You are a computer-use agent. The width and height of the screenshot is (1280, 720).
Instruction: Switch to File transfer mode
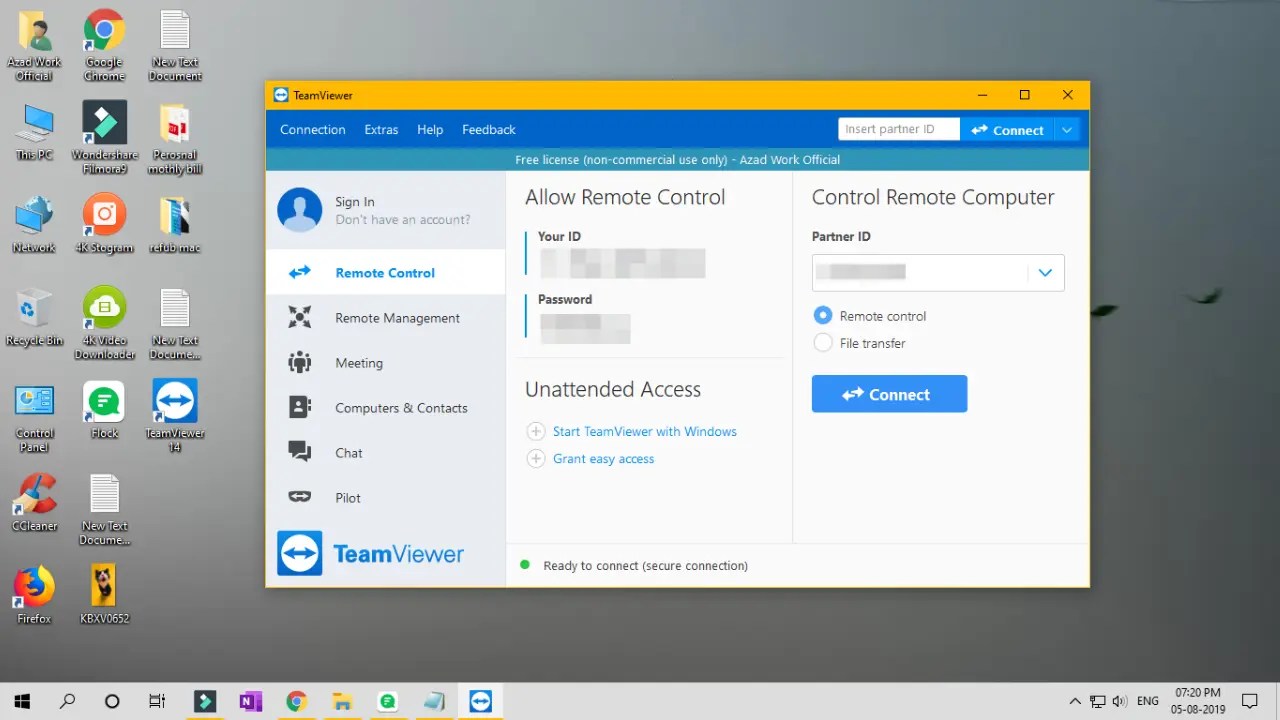pos(822,343)
